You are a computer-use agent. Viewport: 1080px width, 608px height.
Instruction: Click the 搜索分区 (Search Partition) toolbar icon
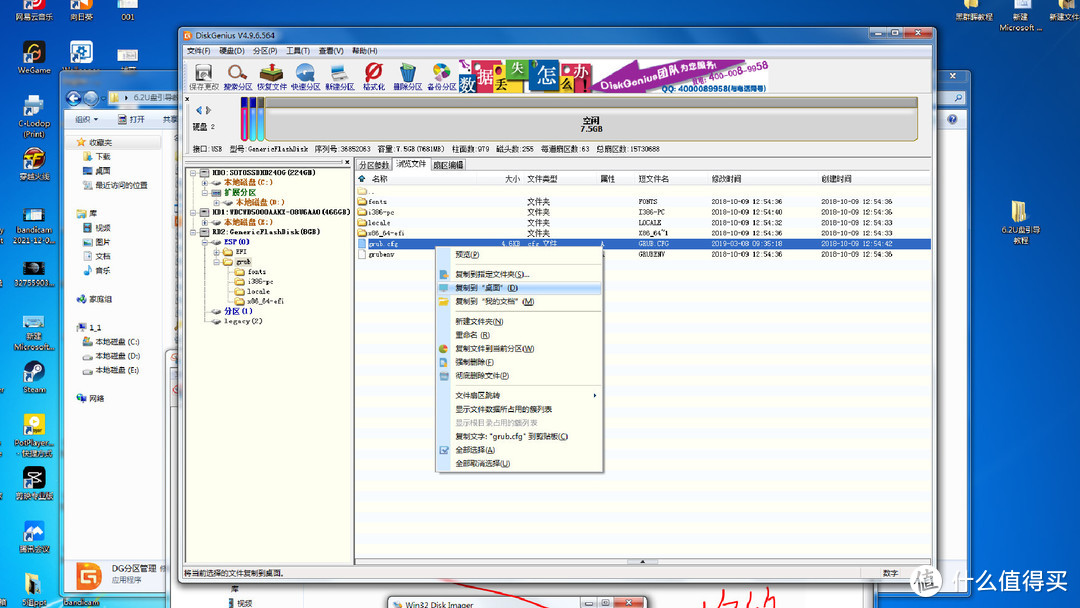(x=237, y=77)
